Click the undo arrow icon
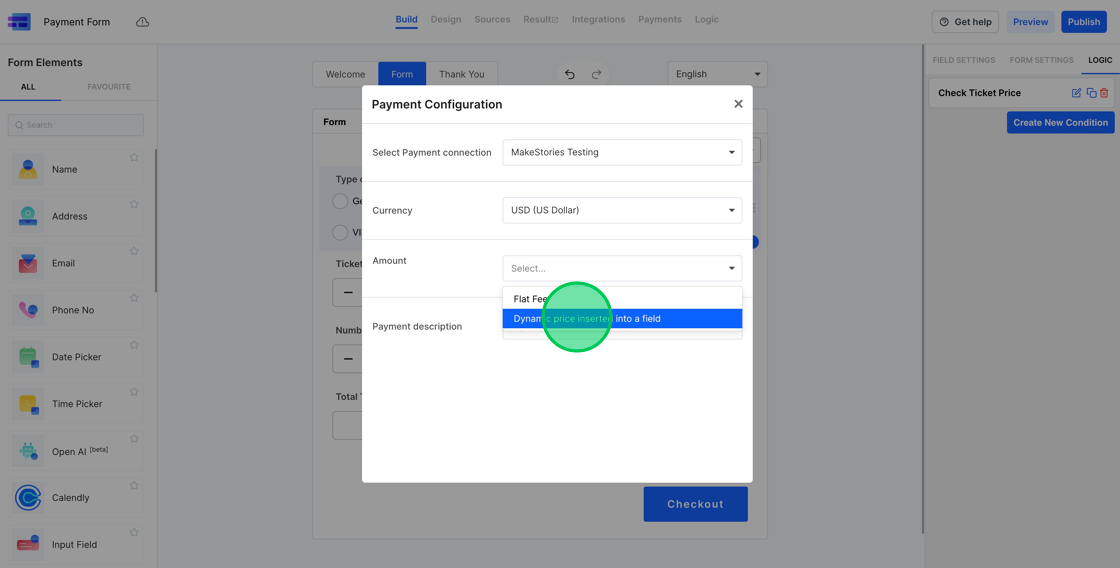Viewport: 1120px width, 568px height. [x=570, y=74]
